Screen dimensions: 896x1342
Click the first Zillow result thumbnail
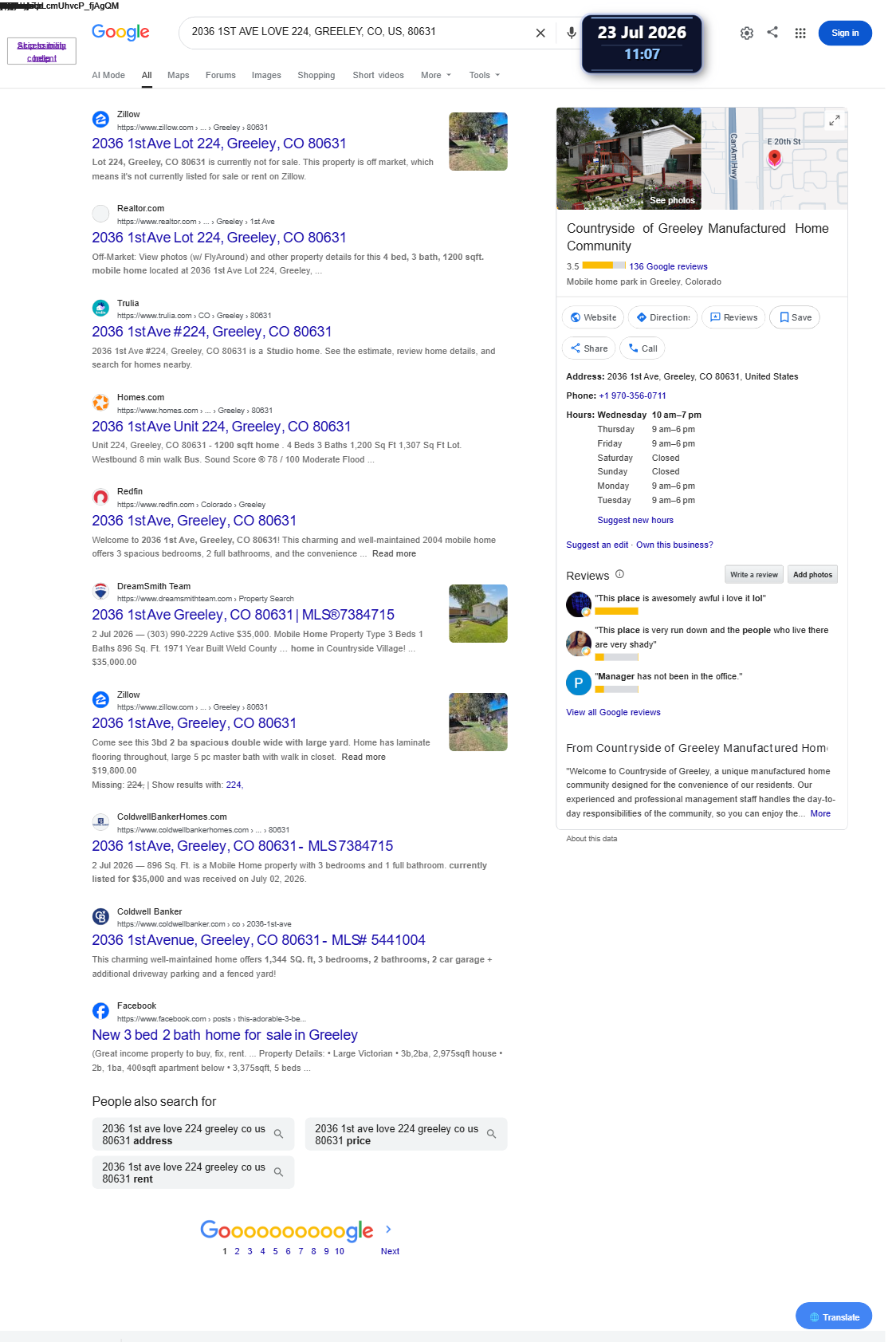pyautogui.click(x=478, y=141)
